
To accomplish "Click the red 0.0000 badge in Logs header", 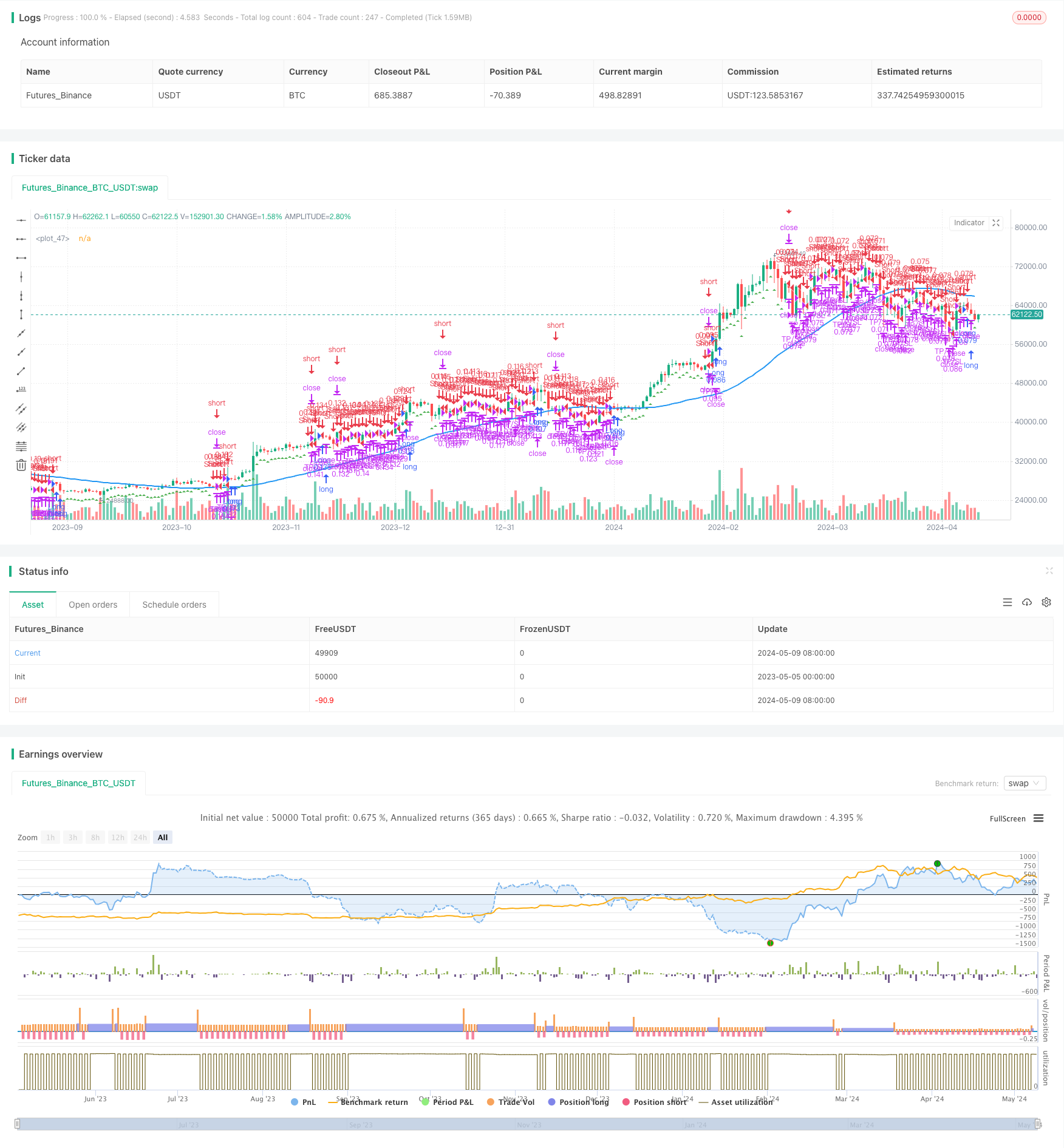I will coord(1029,18).
